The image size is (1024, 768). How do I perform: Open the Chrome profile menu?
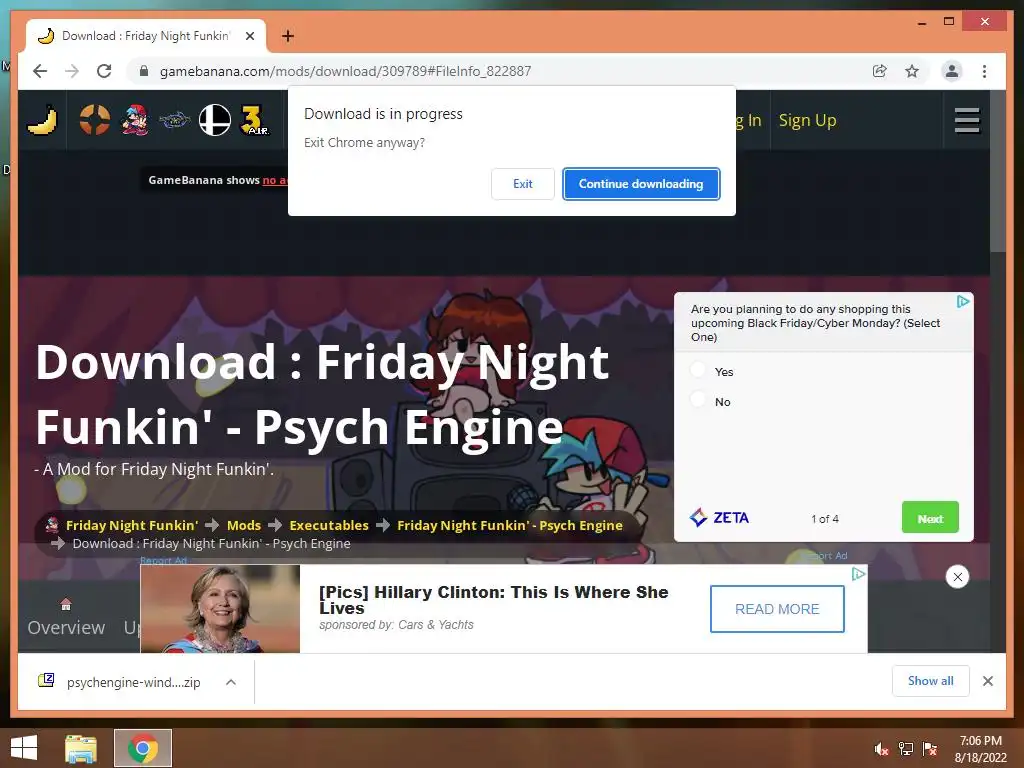click(952, 71)
